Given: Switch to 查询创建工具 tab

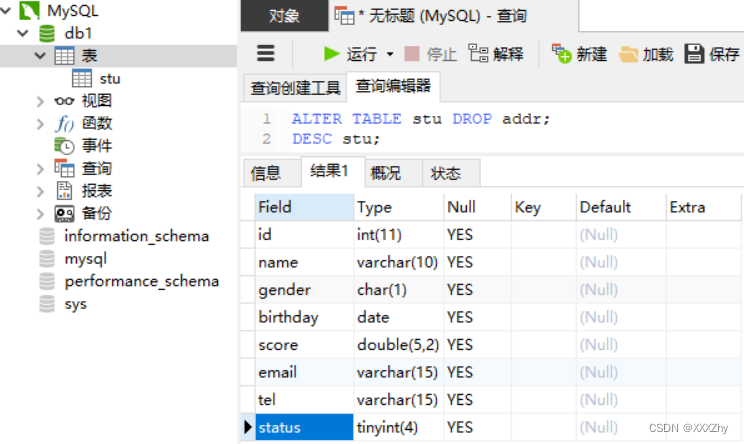Looking at the screenshot, I should point(295,88).
